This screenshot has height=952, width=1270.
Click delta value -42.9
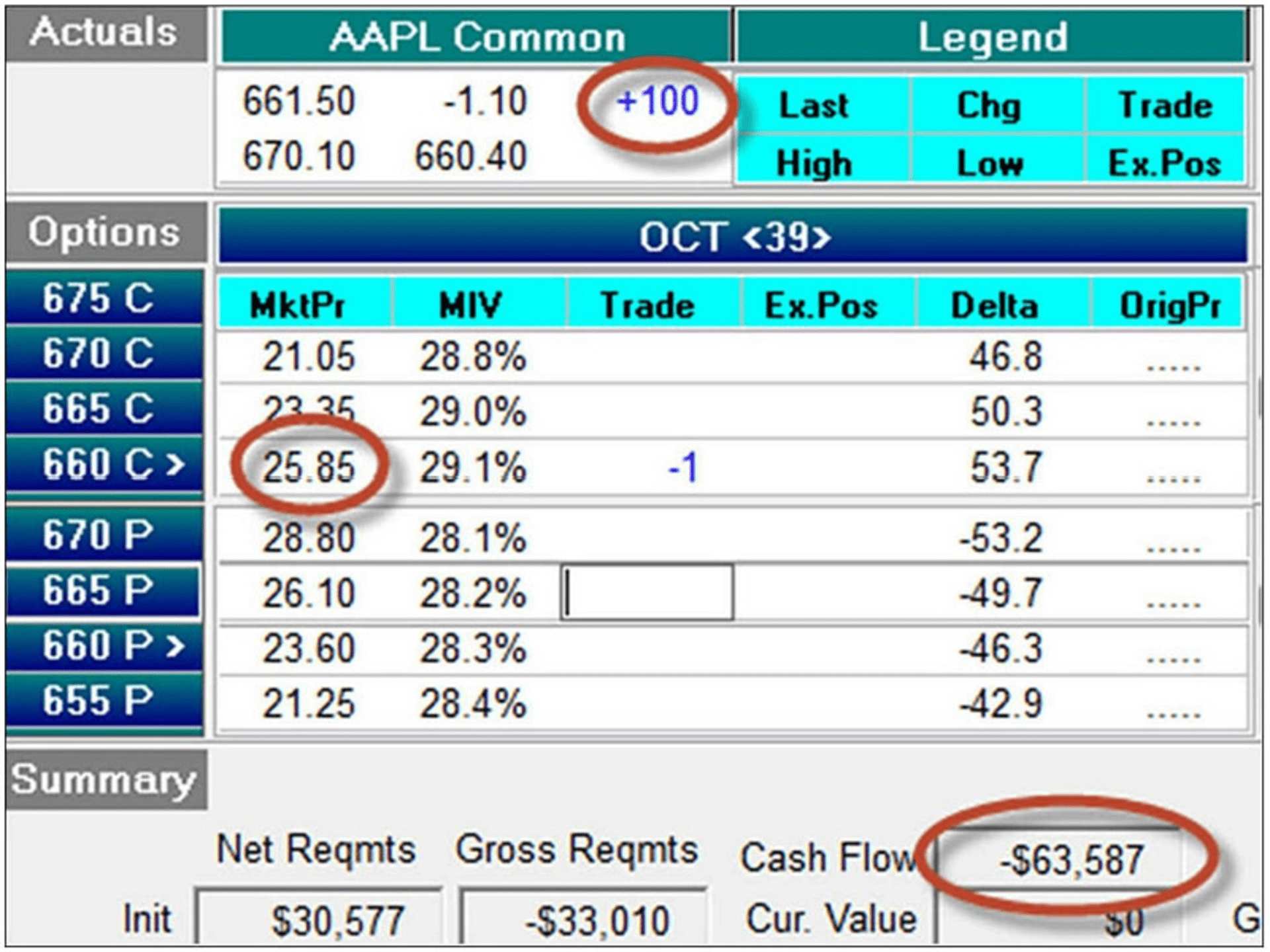[1001, 703]
